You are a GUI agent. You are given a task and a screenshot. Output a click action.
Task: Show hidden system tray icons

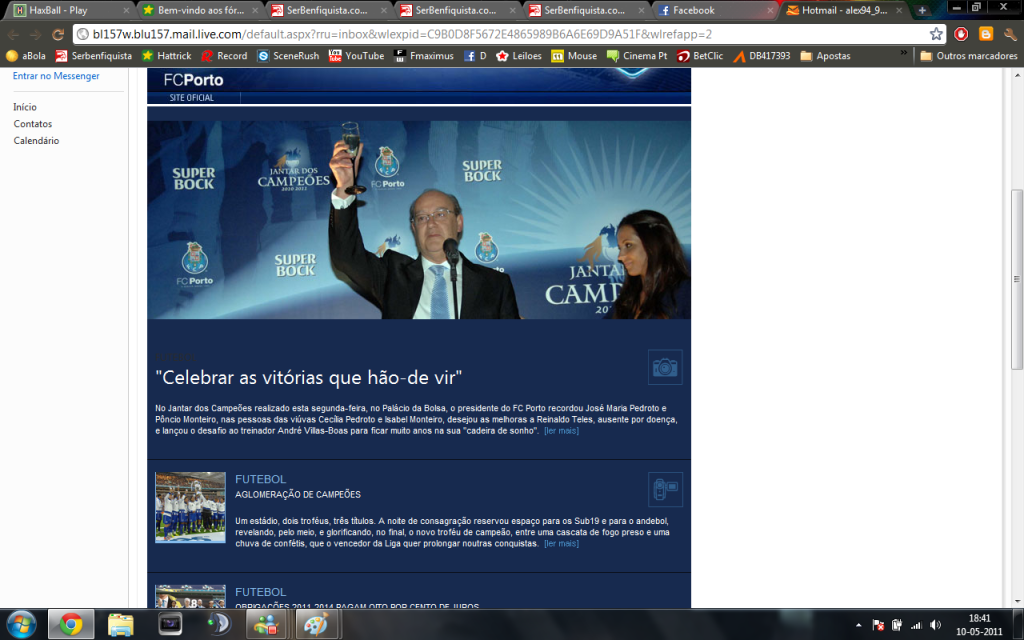point(860,625)
